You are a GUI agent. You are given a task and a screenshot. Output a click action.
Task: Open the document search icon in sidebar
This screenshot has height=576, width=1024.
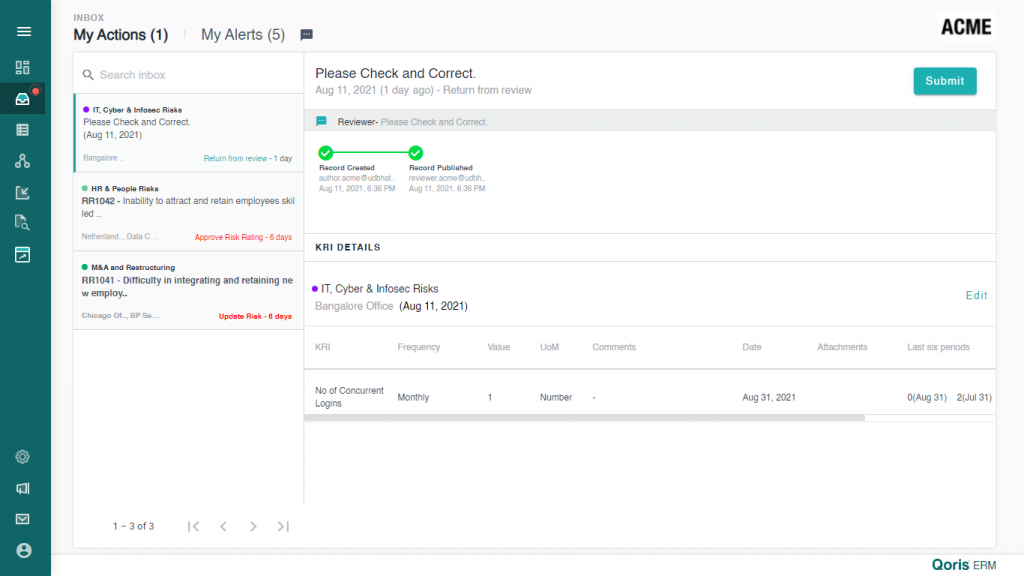[x=22, y=223]
